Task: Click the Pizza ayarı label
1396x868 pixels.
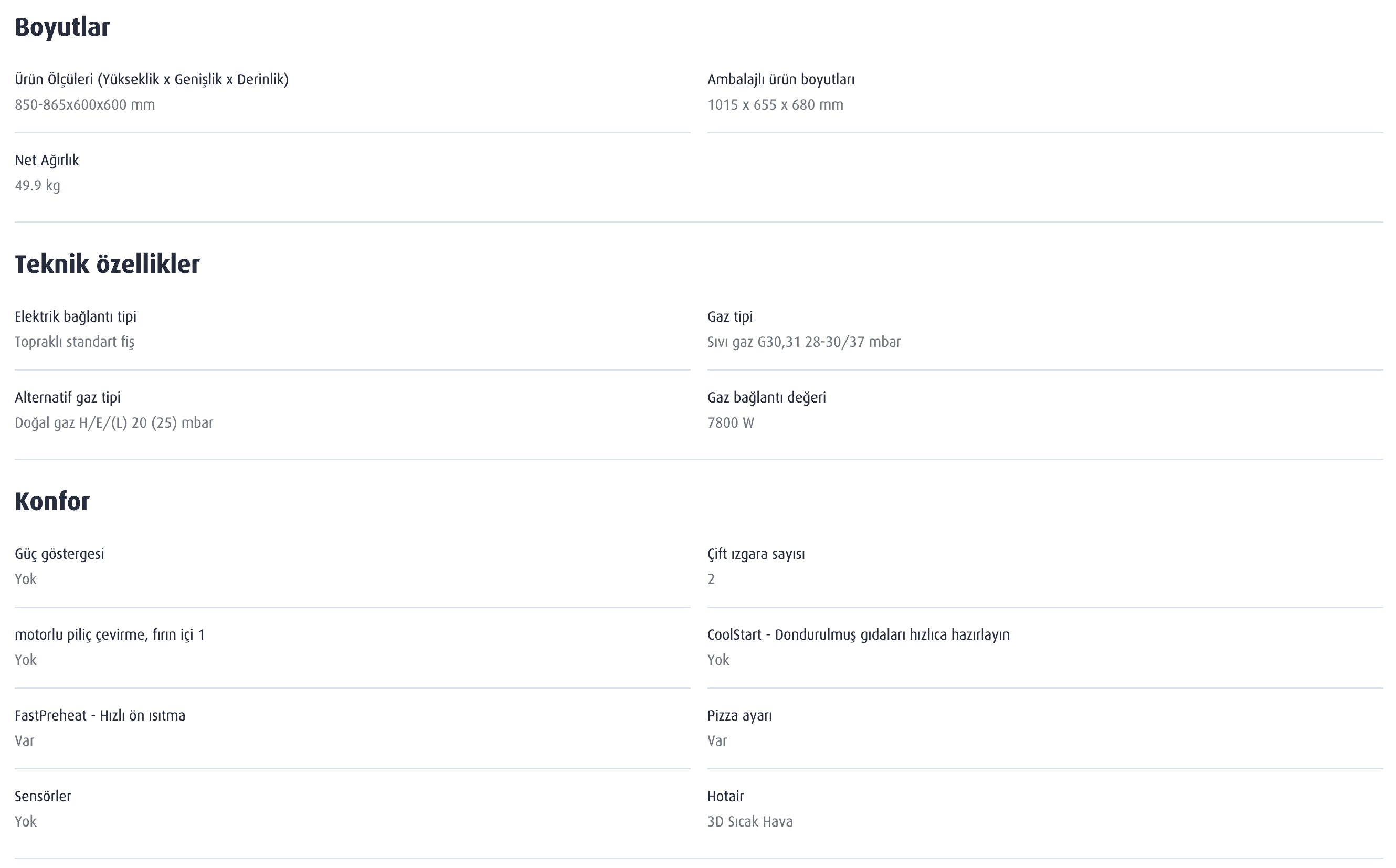Action: [739, 715]
